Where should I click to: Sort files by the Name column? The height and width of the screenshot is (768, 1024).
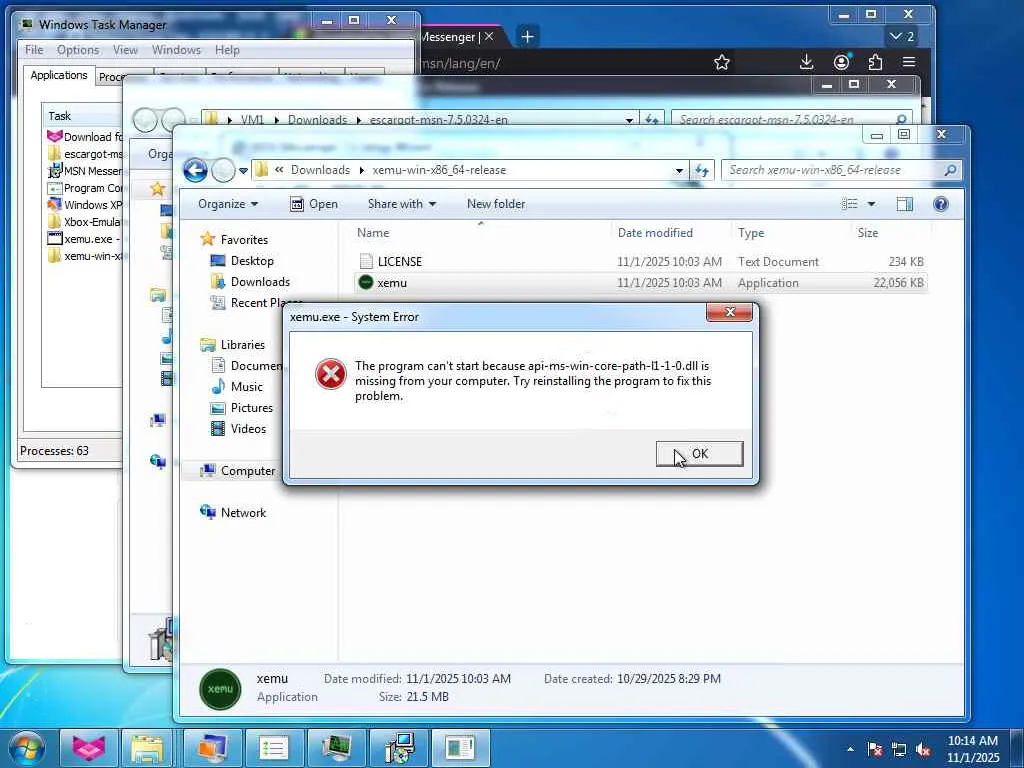[x=373, y=232]
